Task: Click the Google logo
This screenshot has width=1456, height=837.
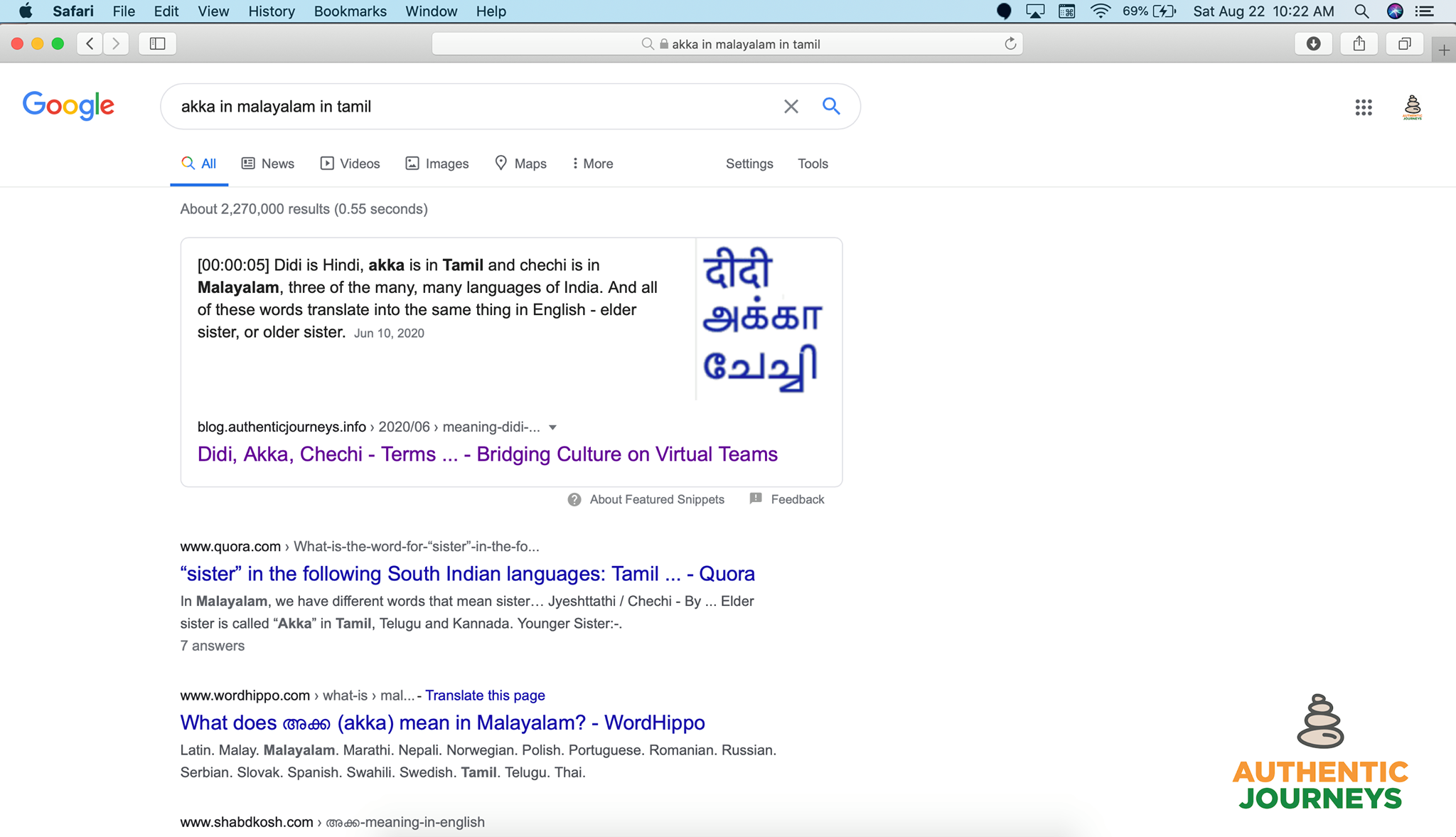Action: [68, 106]
